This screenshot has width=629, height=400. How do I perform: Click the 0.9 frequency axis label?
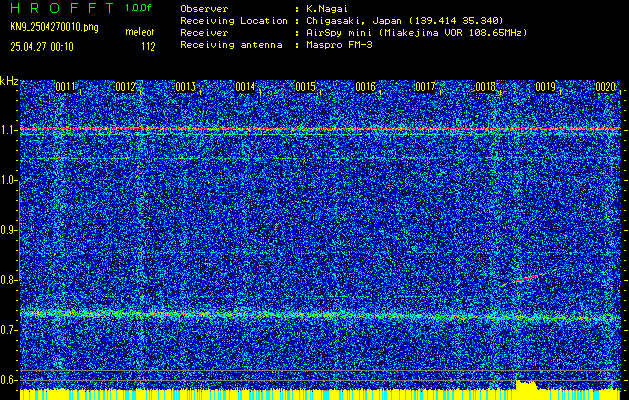(9, 230)
